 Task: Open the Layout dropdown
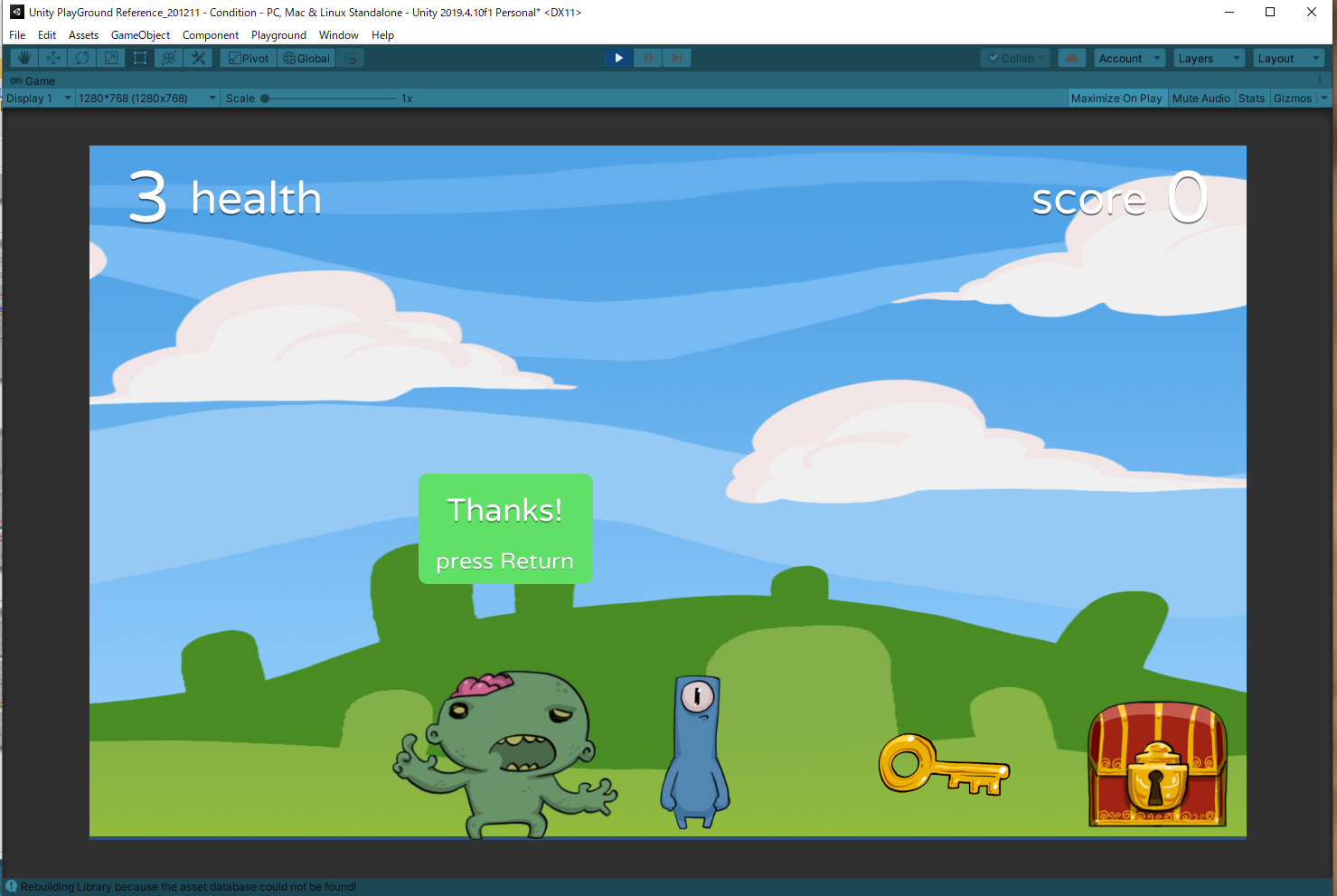click(x=1289, y=58)
